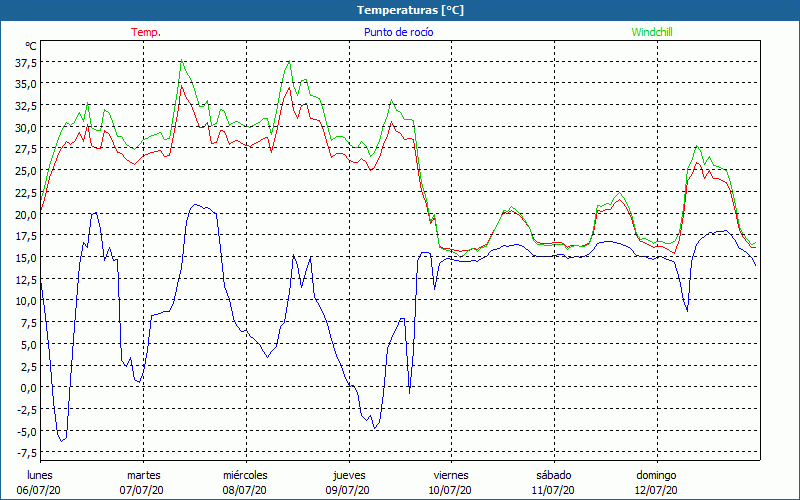Viewport: 800px width, 500px height.
Task: Click the 'miércoles' day label
Action: [245, 475]
